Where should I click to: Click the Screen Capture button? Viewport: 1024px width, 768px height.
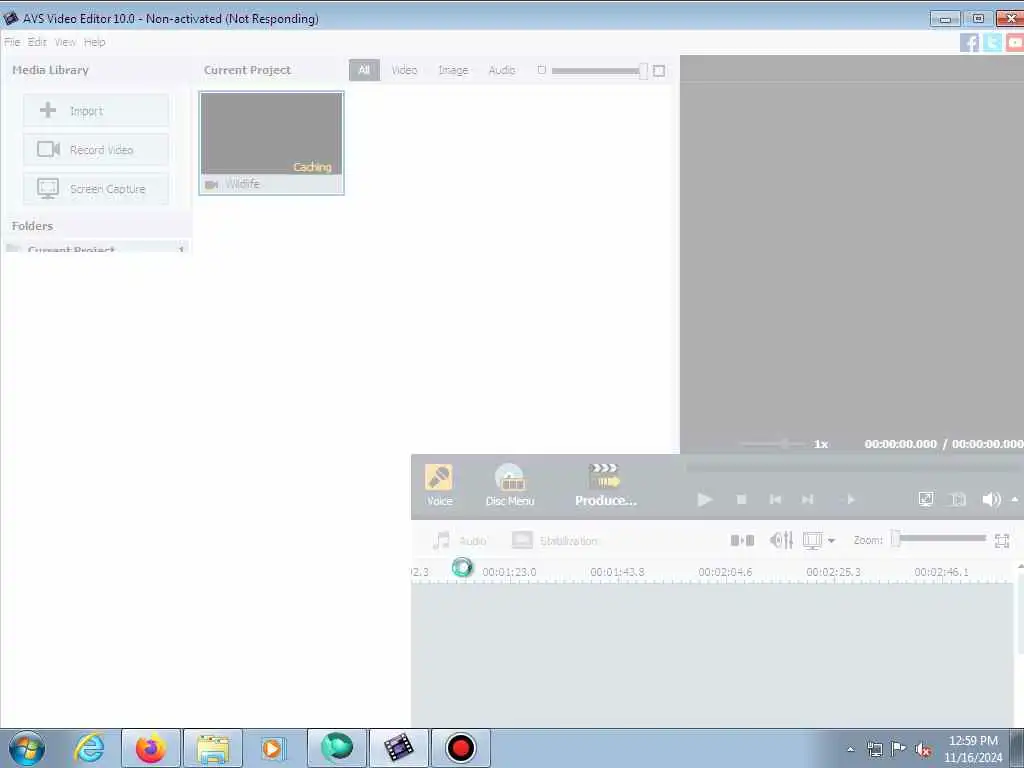tap(96, 189)
